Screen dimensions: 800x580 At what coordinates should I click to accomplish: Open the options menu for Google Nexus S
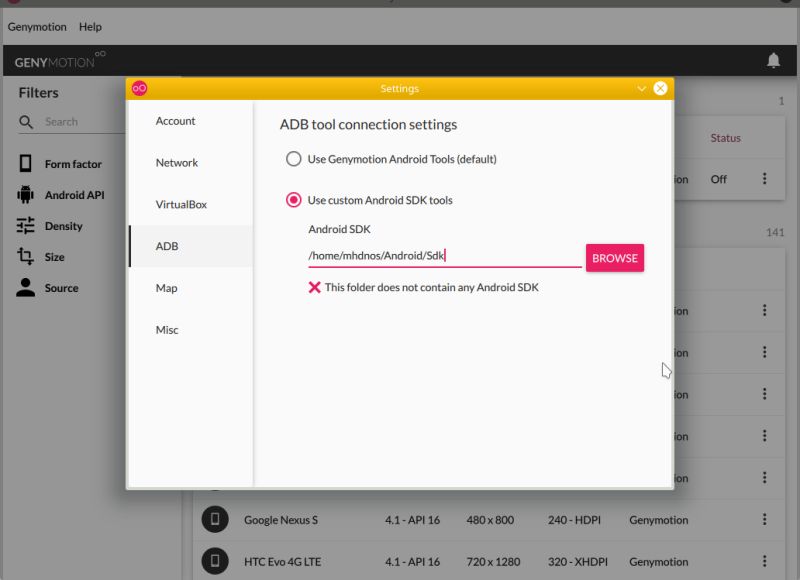pos(764,519)
